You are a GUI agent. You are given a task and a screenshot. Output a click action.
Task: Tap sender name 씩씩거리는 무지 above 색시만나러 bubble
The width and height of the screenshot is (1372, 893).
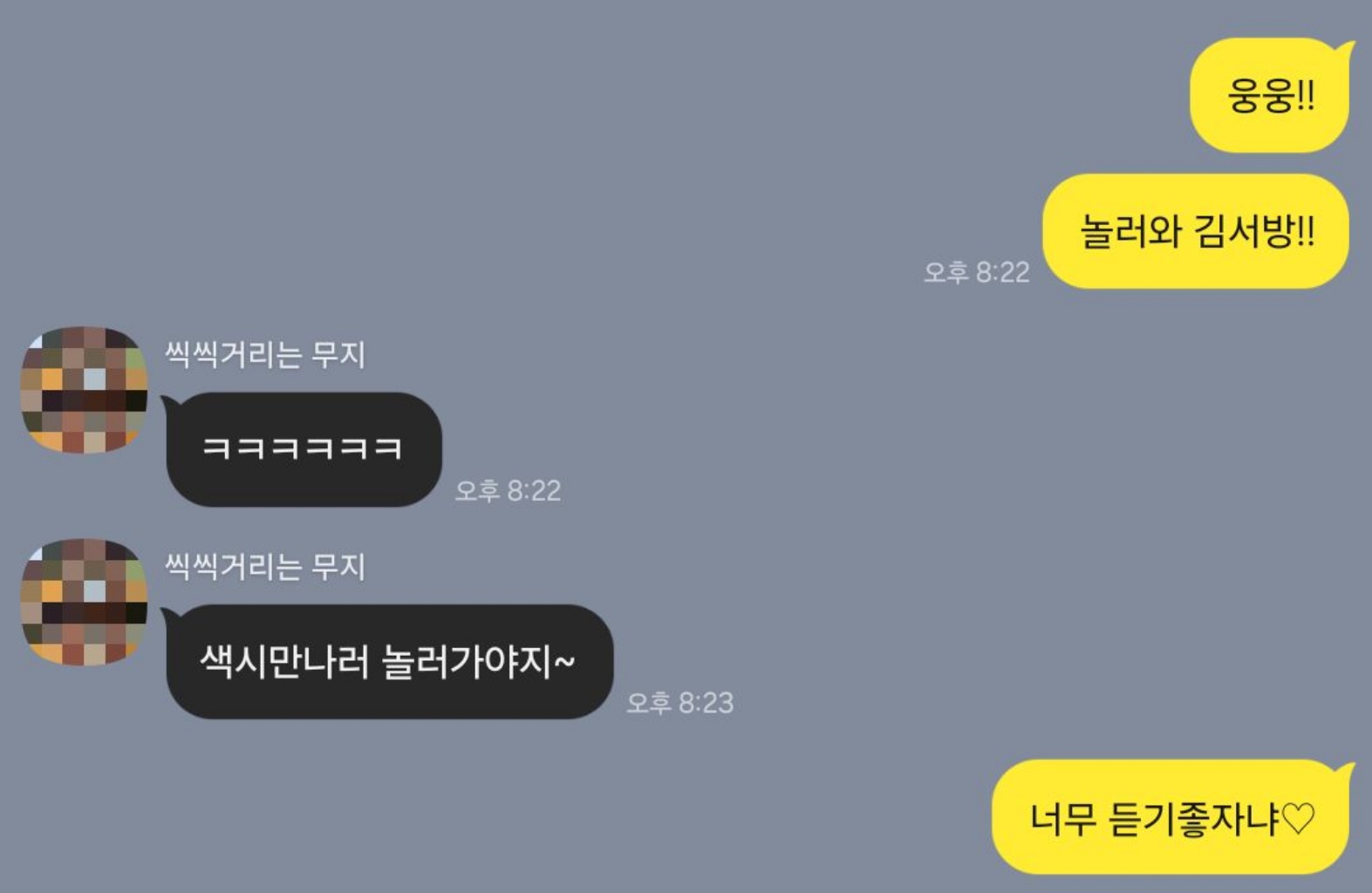[x=265, y=567]
